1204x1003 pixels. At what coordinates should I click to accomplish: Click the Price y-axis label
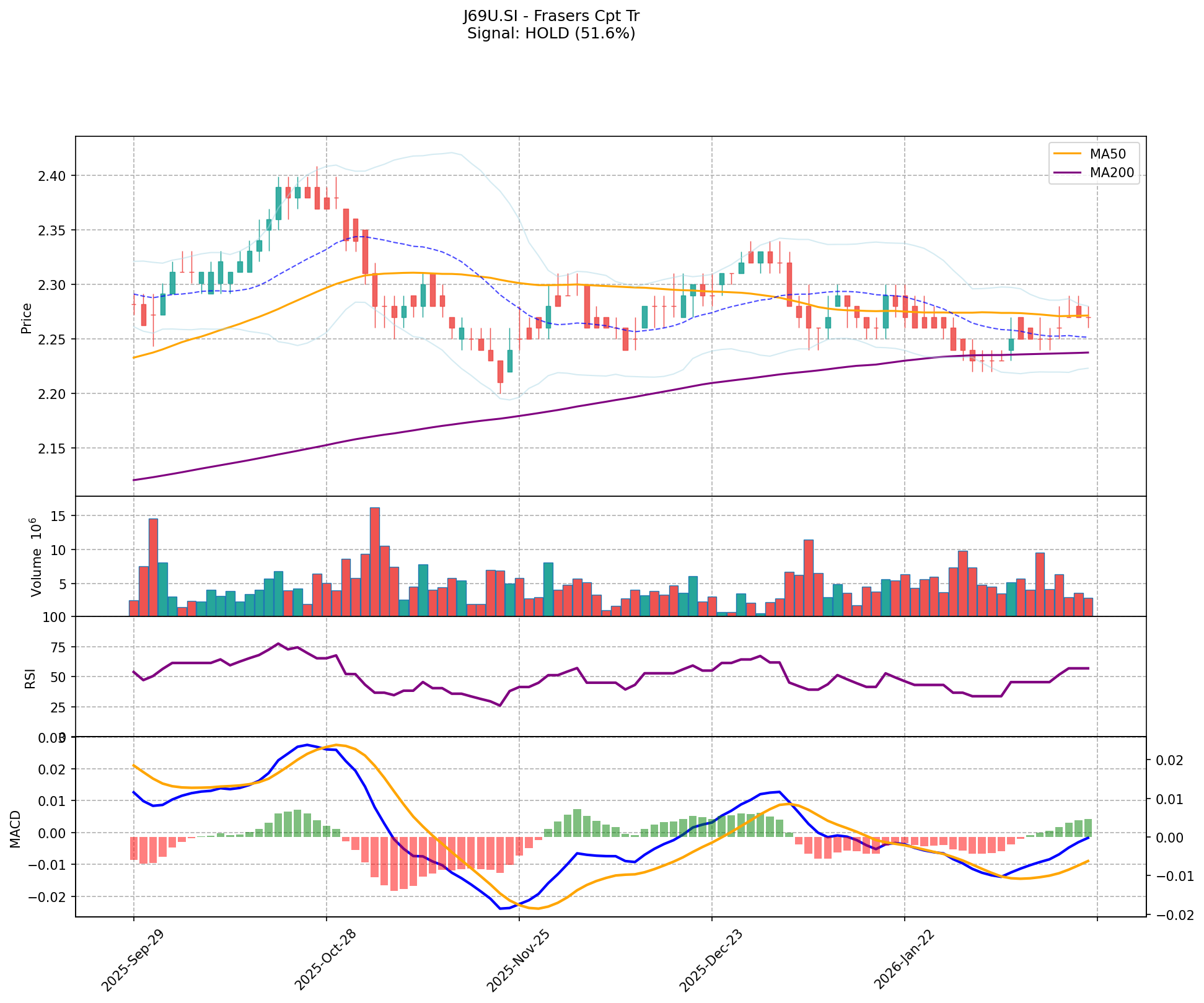pyautogui.click(x=26, y=318)
